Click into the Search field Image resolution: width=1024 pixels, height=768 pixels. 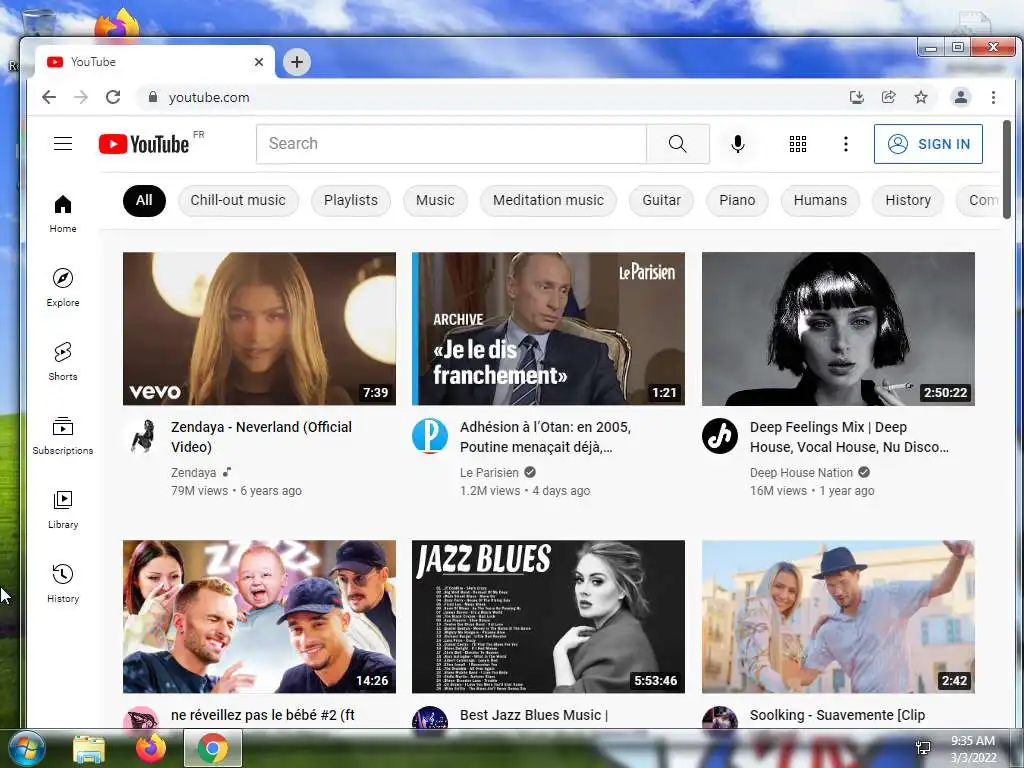451,144
